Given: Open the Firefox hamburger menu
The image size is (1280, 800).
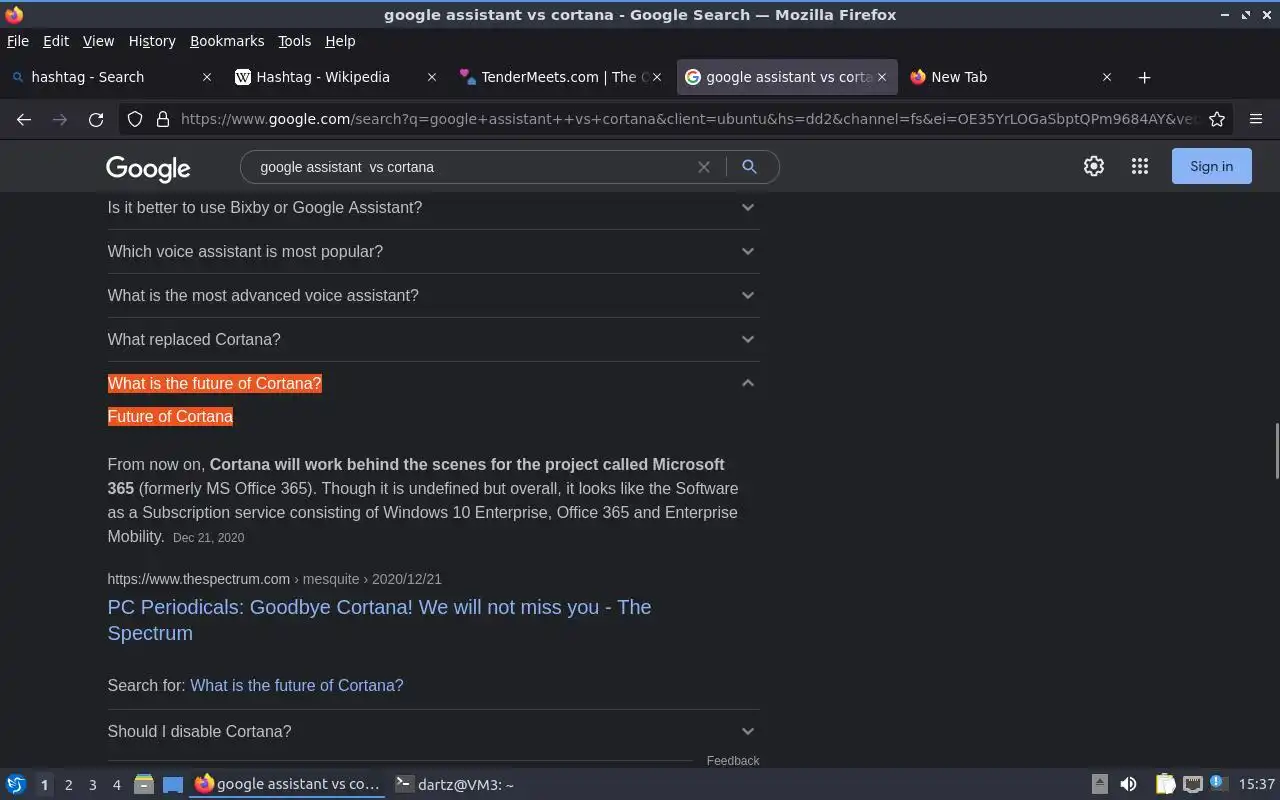Looking at the screenshot, I should (1256, 119).
